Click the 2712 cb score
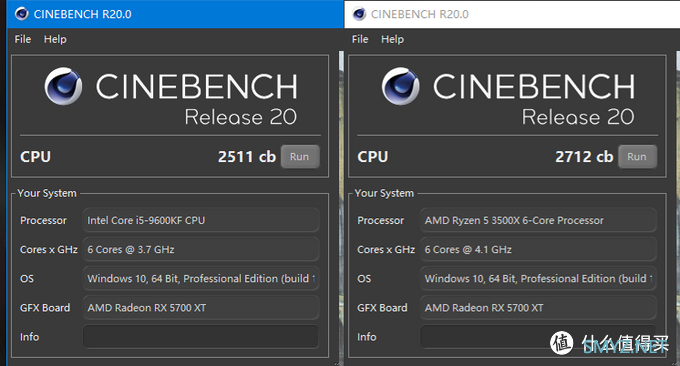This screenshot has height=366, width=680. pos(584,157)
